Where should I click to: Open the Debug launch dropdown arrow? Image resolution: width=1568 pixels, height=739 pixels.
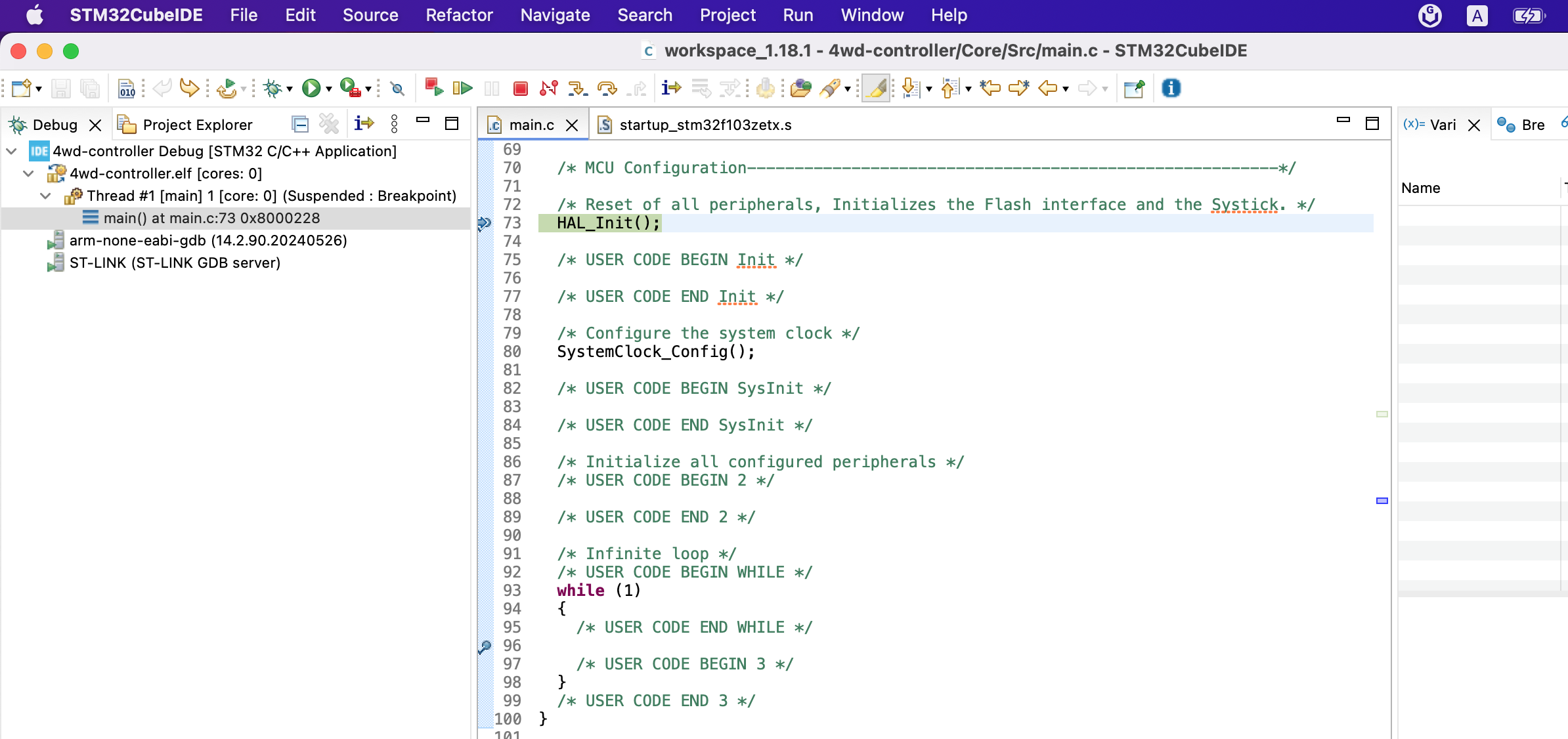click(x=290, y=89)
